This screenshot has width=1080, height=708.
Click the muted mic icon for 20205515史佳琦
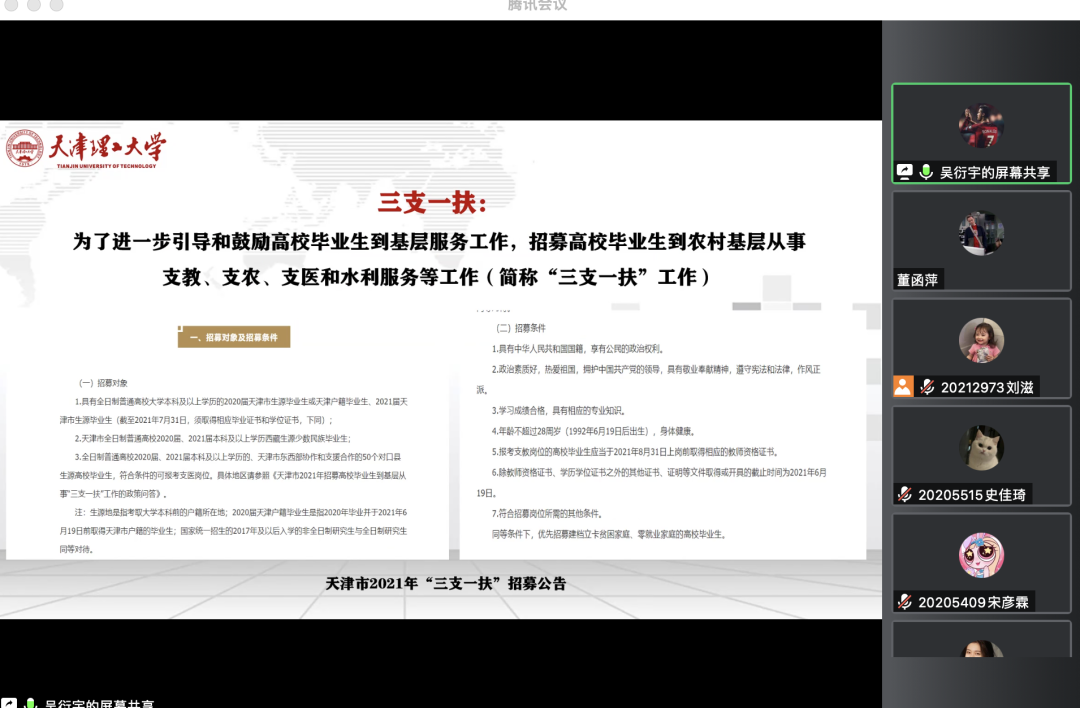904,494
